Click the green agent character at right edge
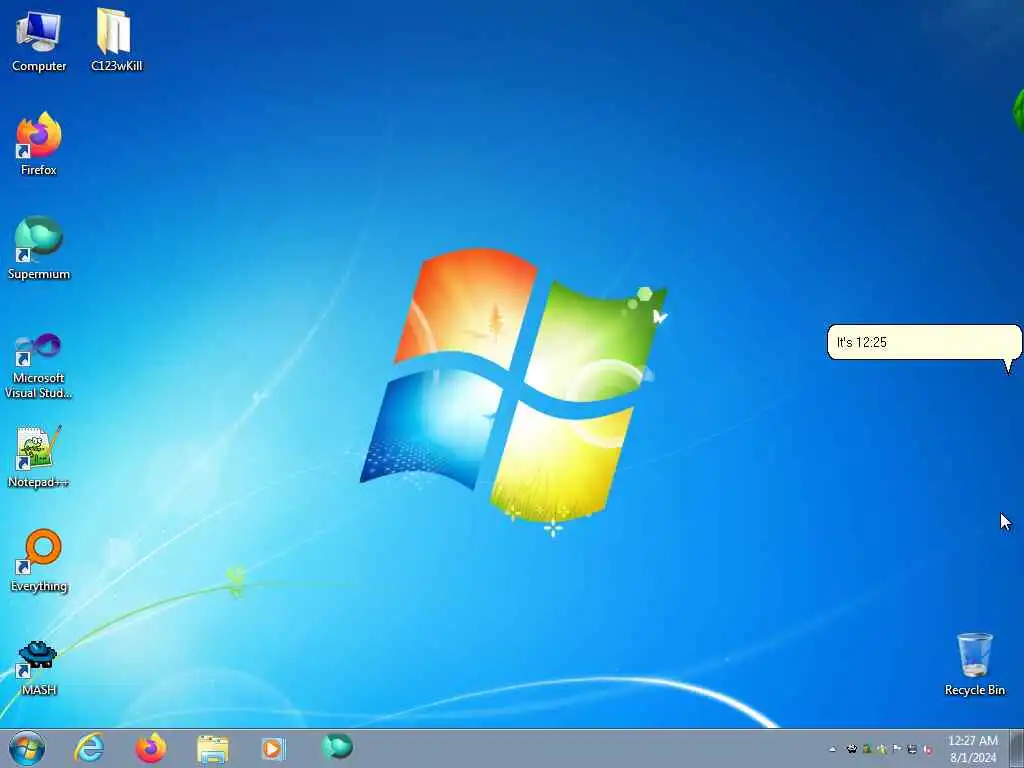Viewport: 1024px width, 768px height. tap(1018, 111)
